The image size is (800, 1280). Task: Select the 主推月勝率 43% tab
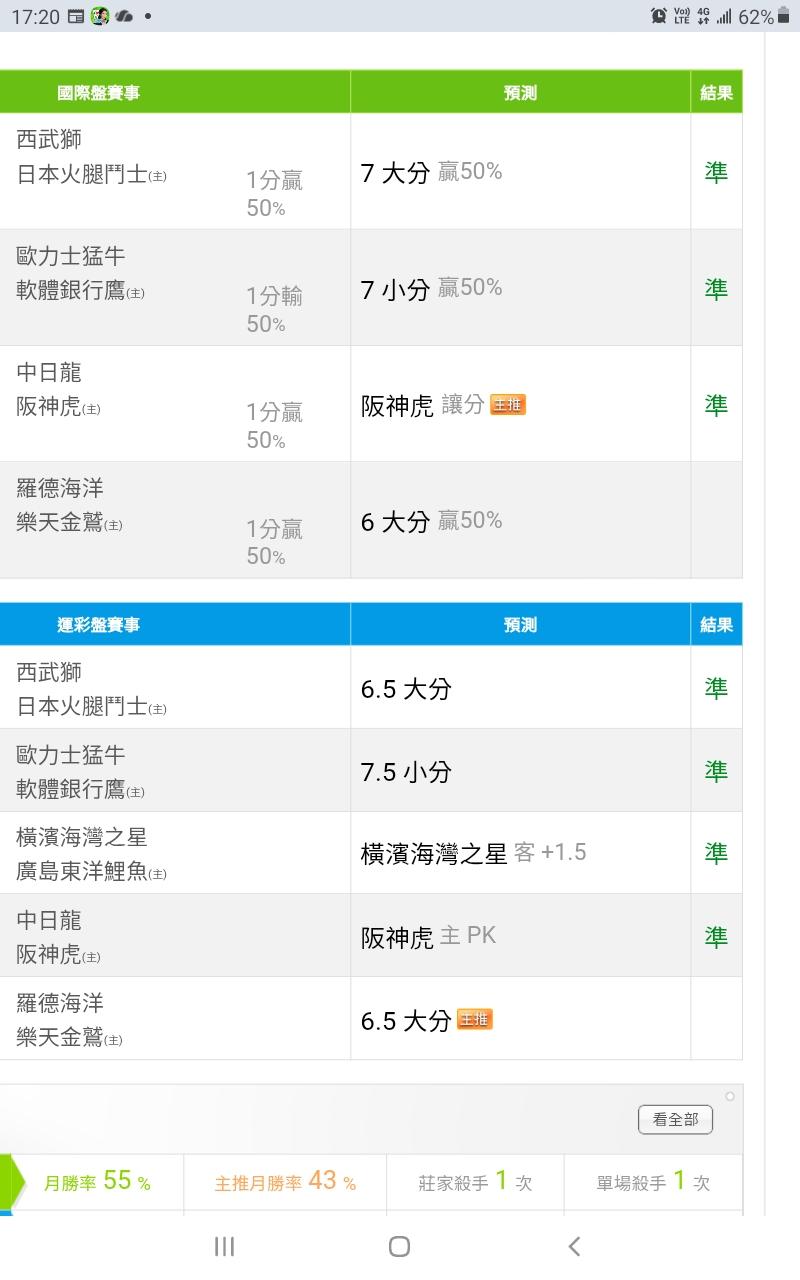(x=285, y=1182)
